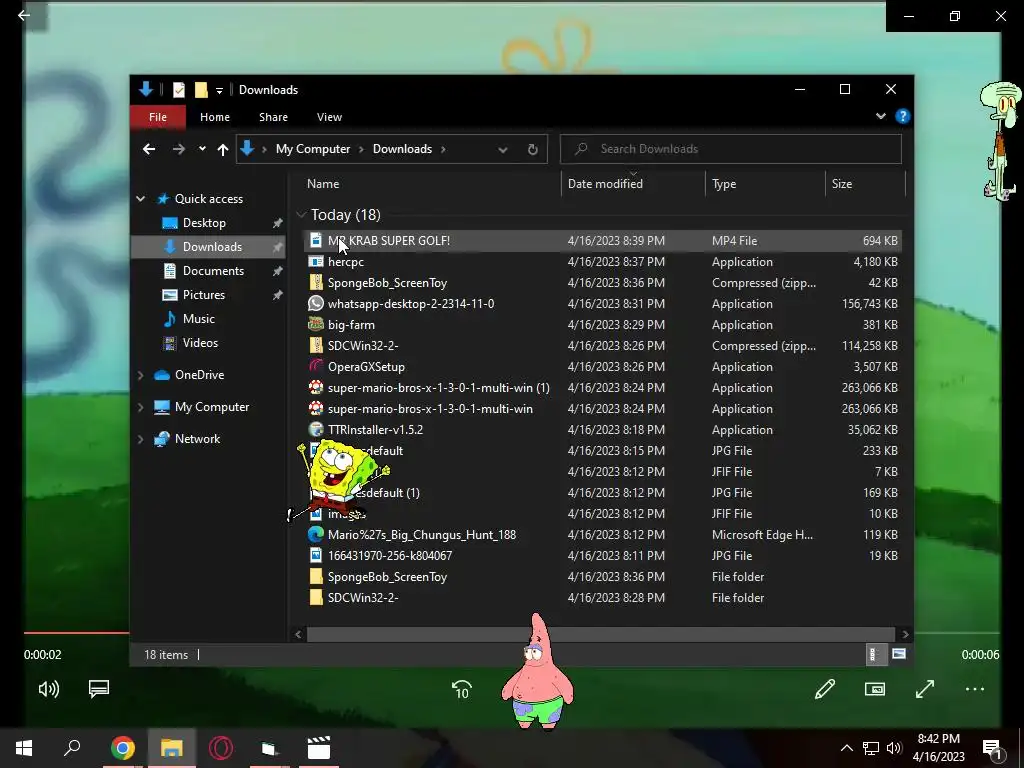Select Desktop in Quick access

(204, 223)
